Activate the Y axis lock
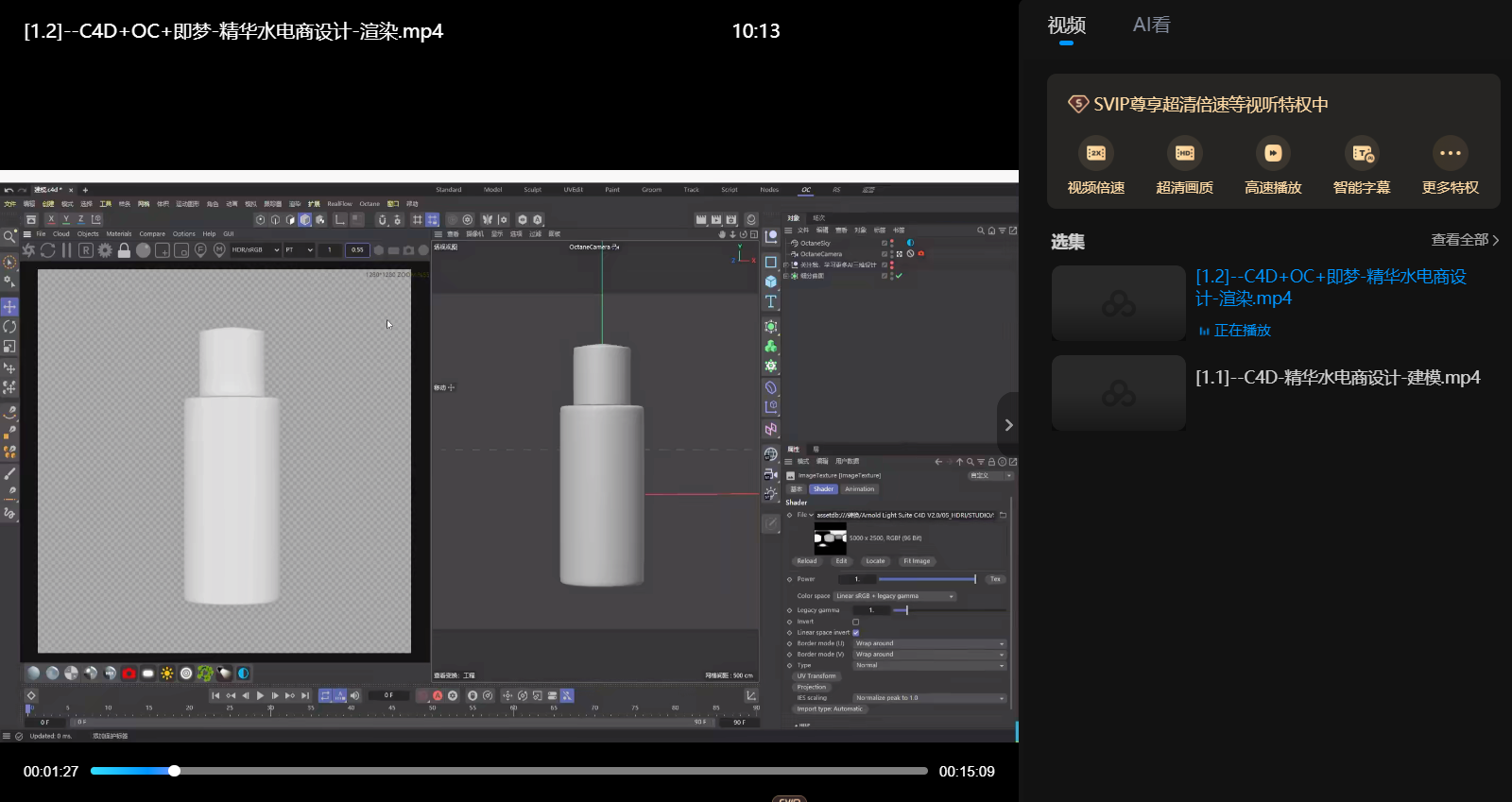 click(66, 219)
